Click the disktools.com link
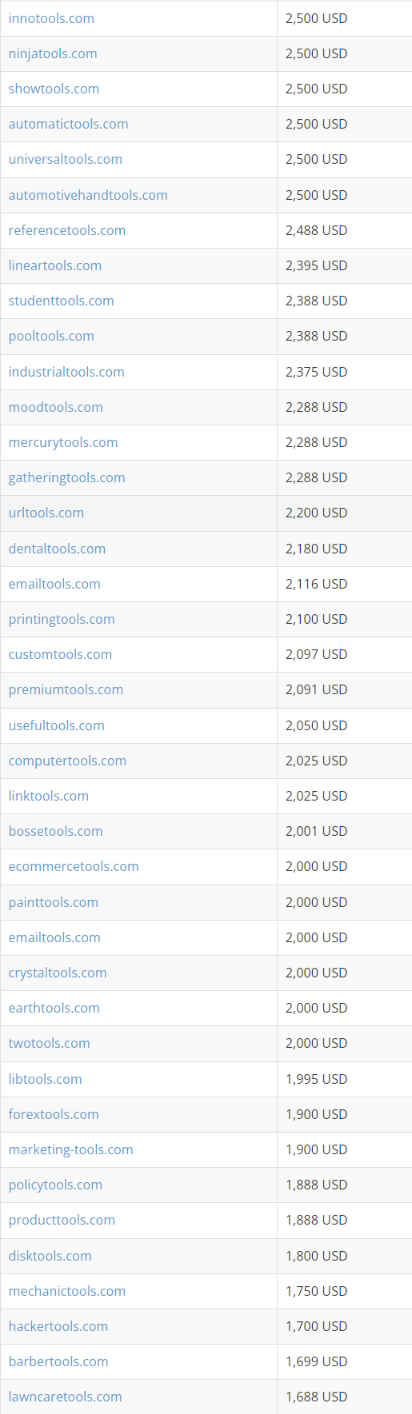This screenshot has height=1414, width=412. coord(50,1255)
